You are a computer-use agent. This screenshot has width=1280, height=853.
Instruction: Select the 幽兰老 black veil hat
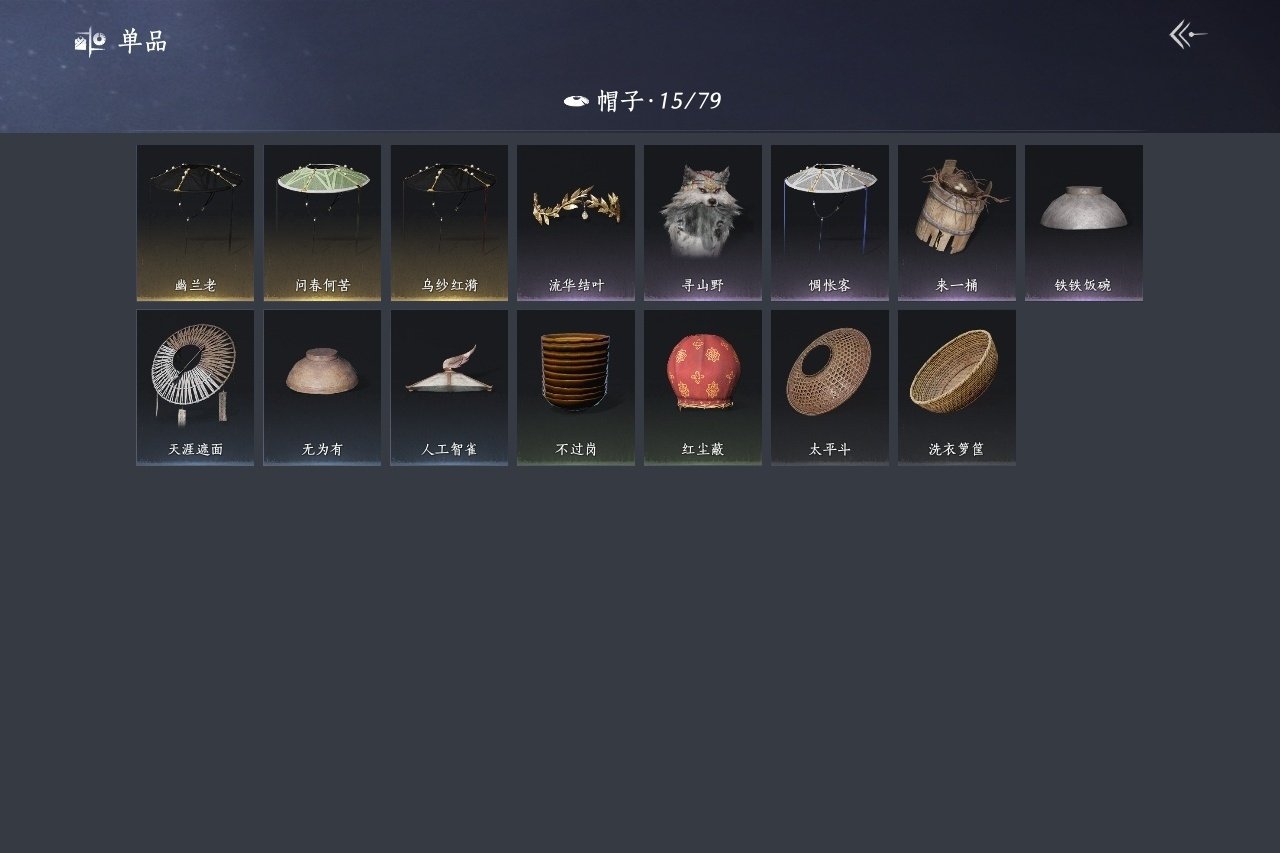tap(195, 223)
